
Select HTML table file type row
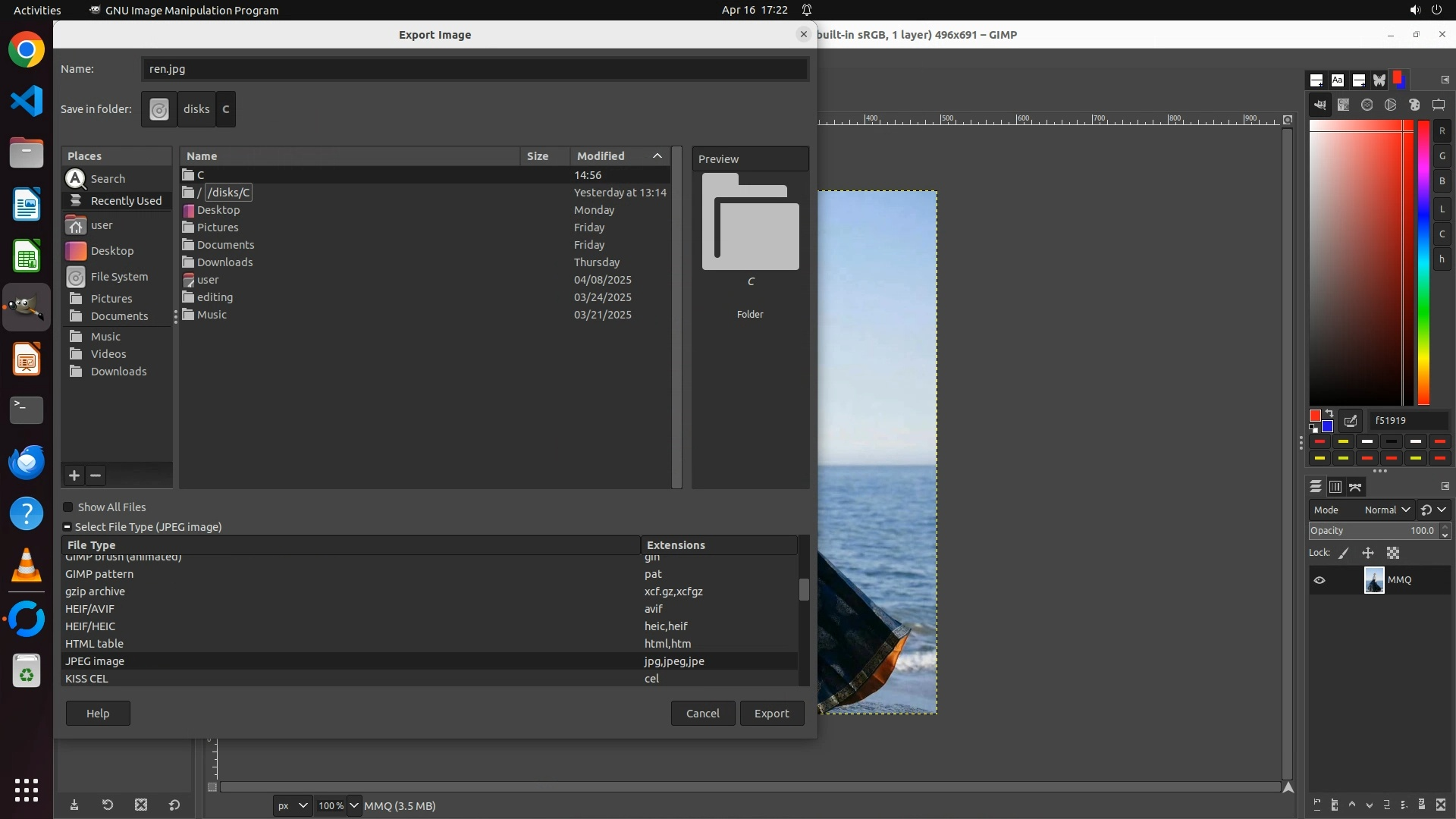[94, 644]
